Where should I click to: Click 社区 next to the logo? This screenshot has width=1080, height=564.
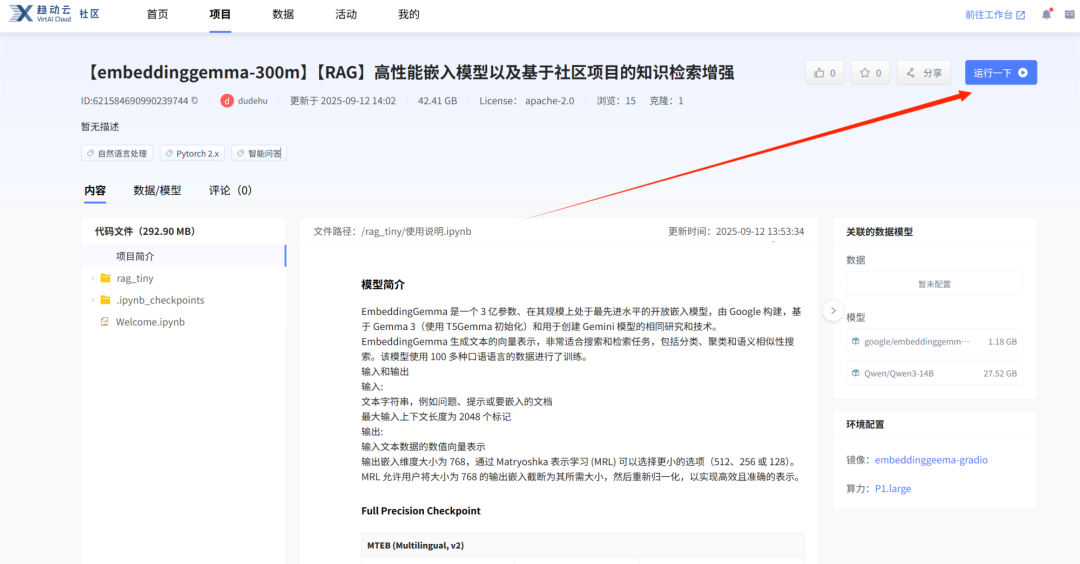(90, 14)
